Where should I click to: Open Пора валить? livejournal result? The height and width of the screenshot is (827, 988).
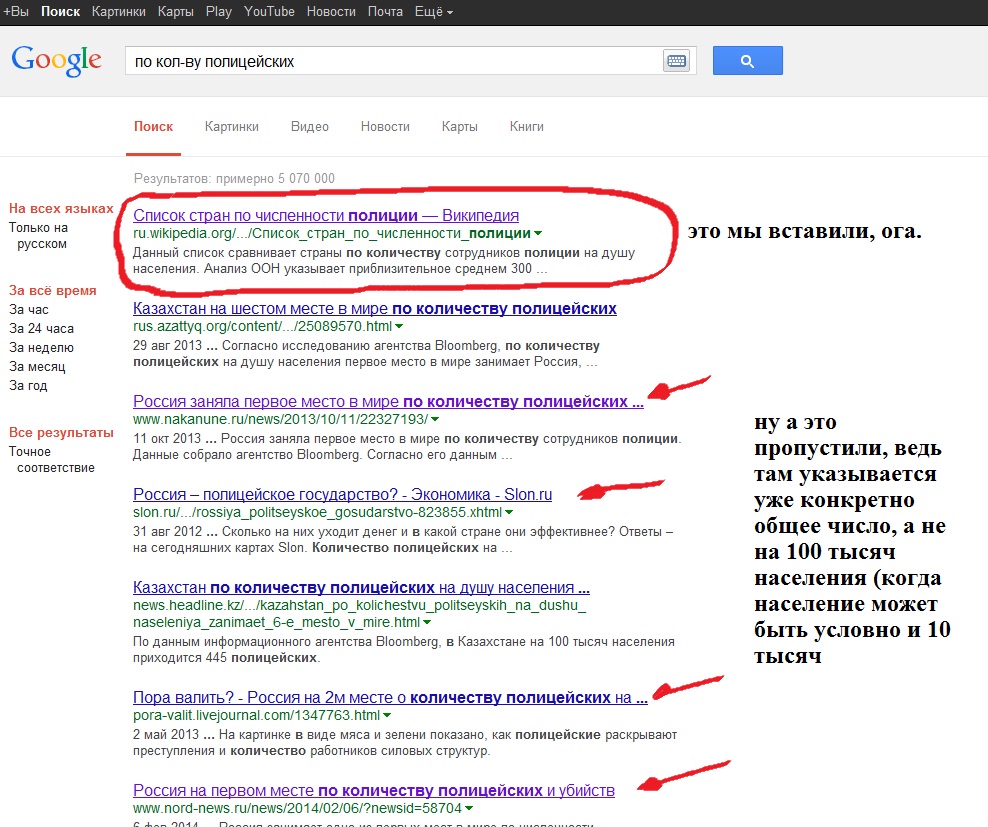click(390, 698)
